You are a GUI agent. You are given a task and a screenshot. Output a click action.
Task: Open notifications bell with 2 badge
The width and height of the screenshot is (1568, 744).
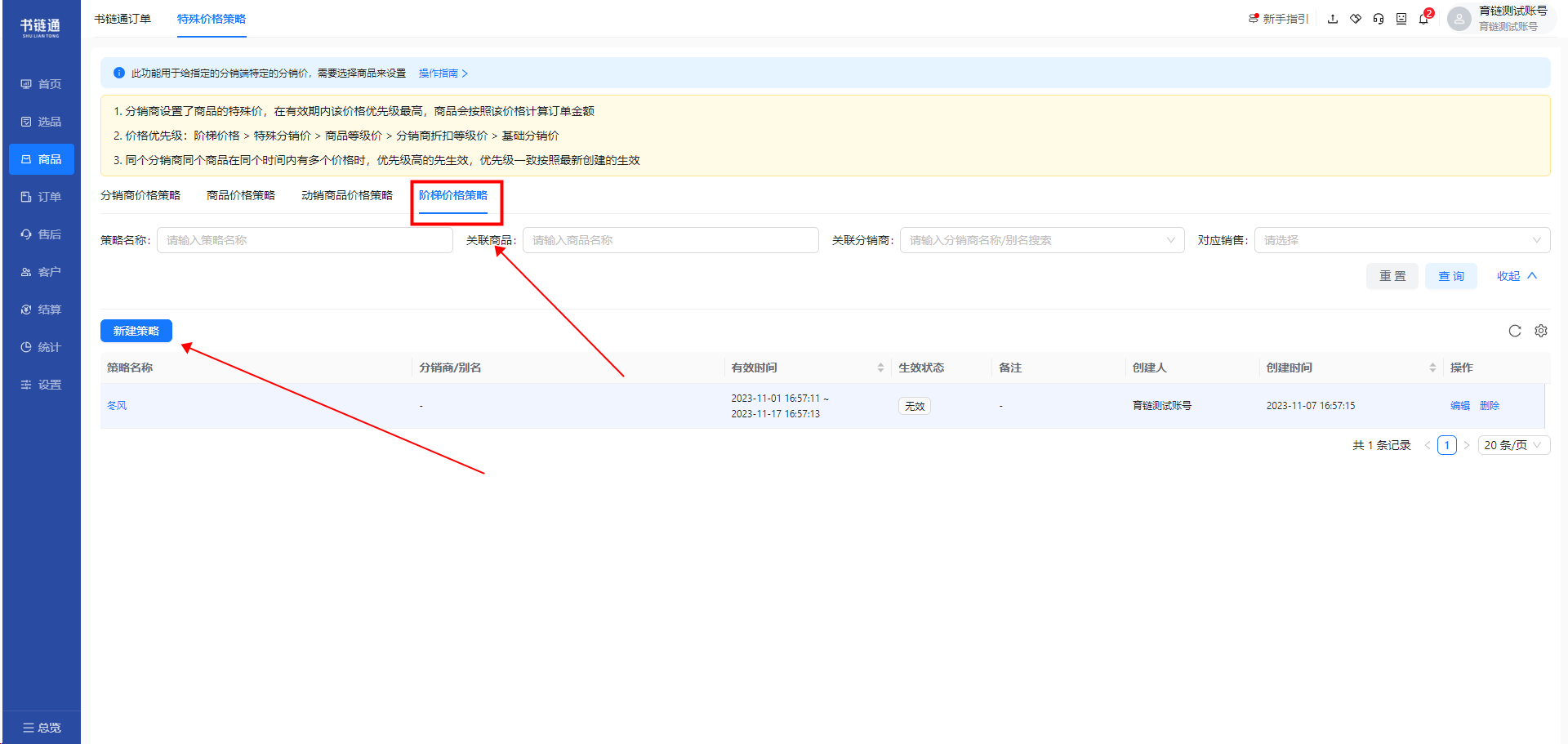click(1425, 17)
